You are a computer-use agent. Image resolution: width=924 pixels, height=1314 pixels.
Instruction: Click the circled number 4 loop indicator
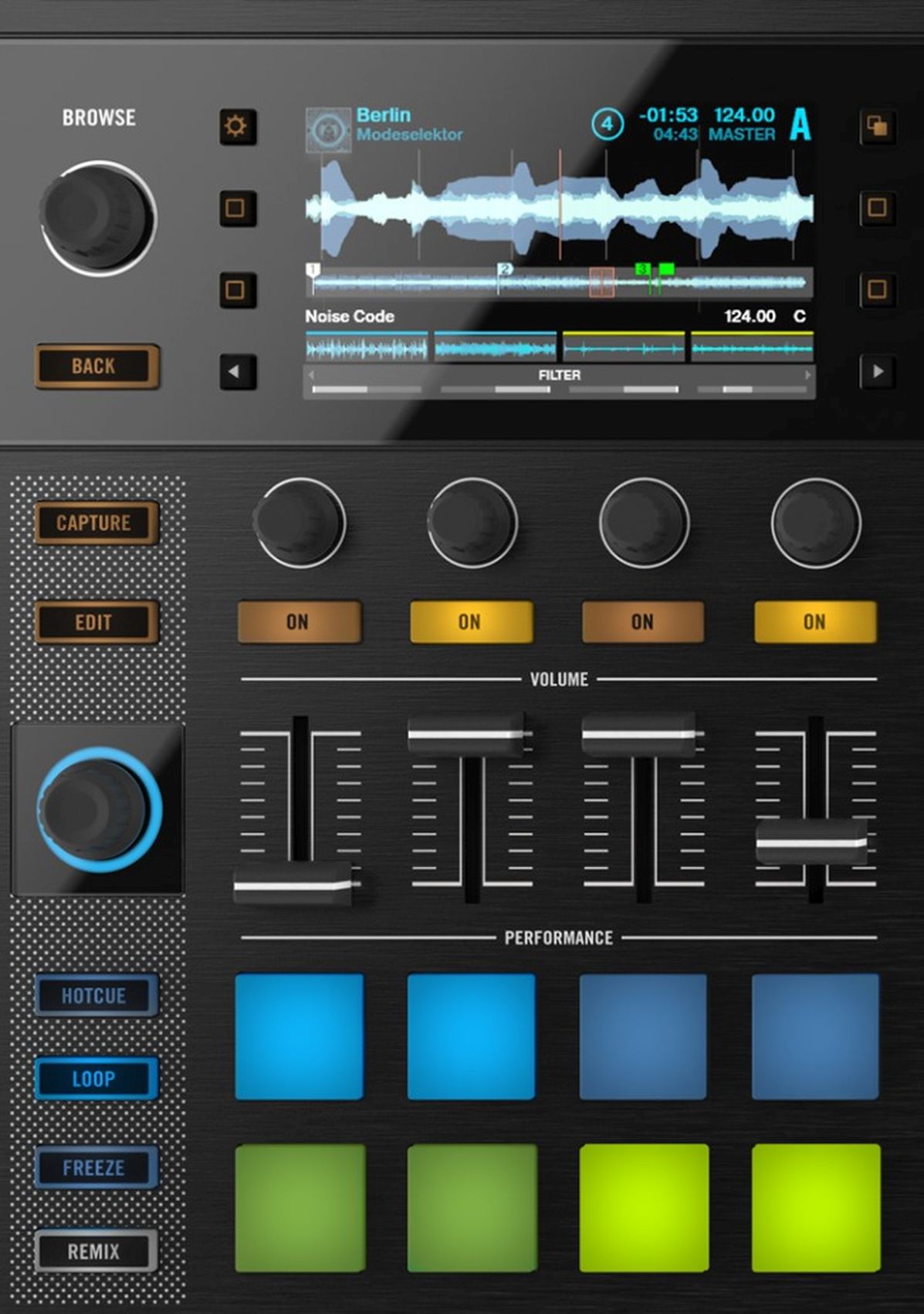pos(608,124)
